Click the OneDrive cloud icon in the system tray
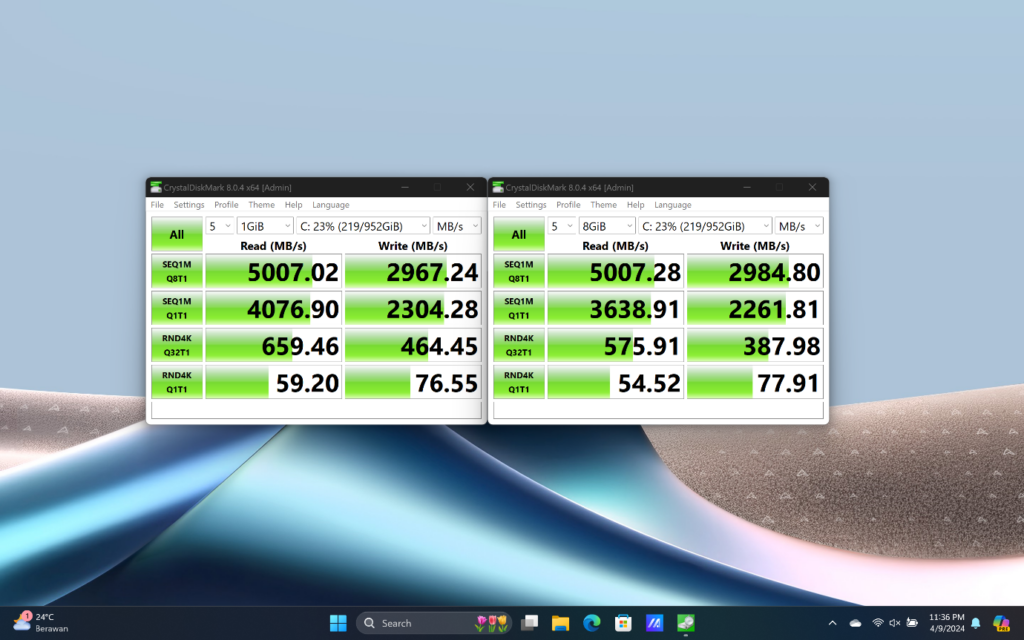Screen dimensions: 1024x640 pos(855,622)
